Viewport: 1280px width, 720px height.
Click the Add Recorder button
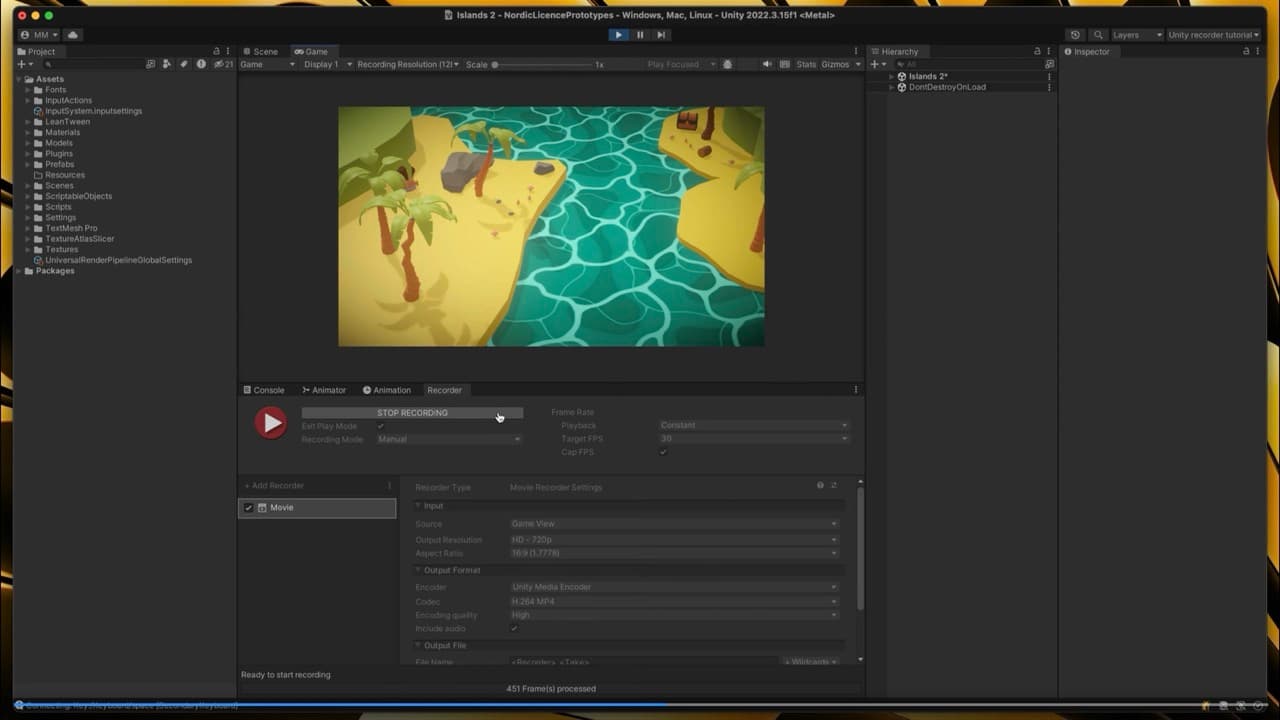pyautogui.click(x=275, y=486)
